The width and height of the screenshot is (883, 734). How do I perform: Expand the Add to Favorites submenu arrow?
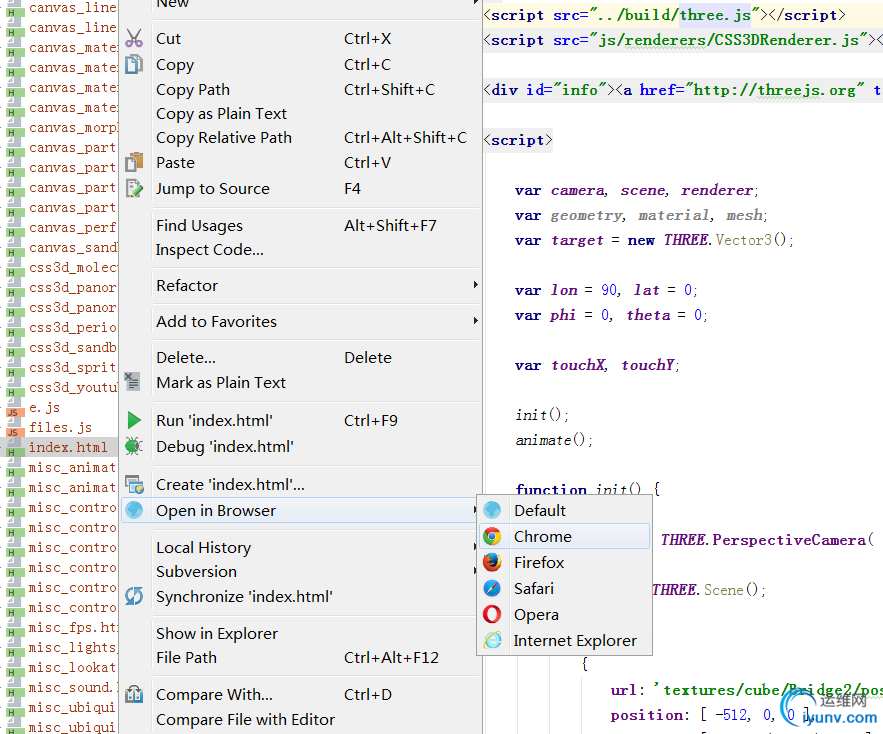tap(476, 321)
